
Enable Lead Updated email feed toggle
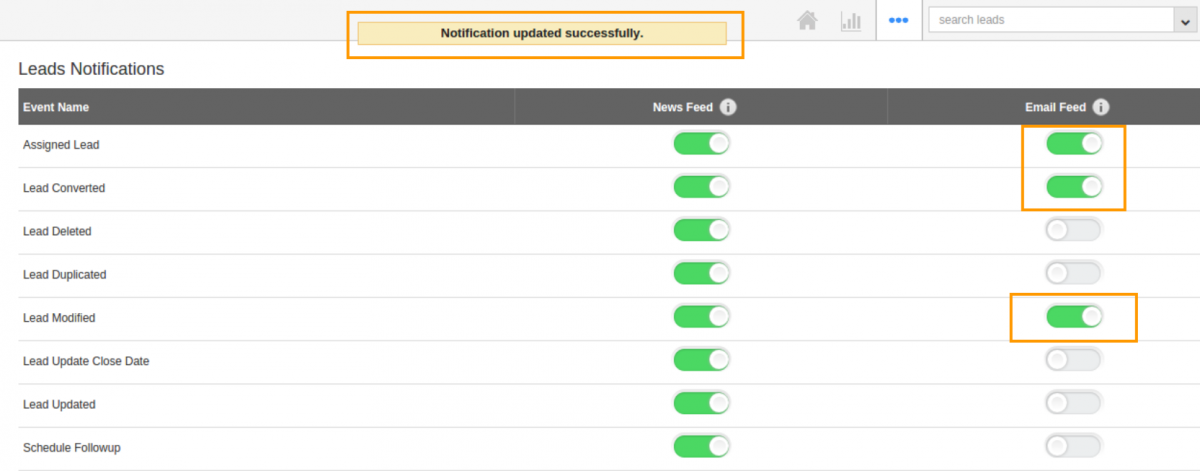coord(1074,403)
